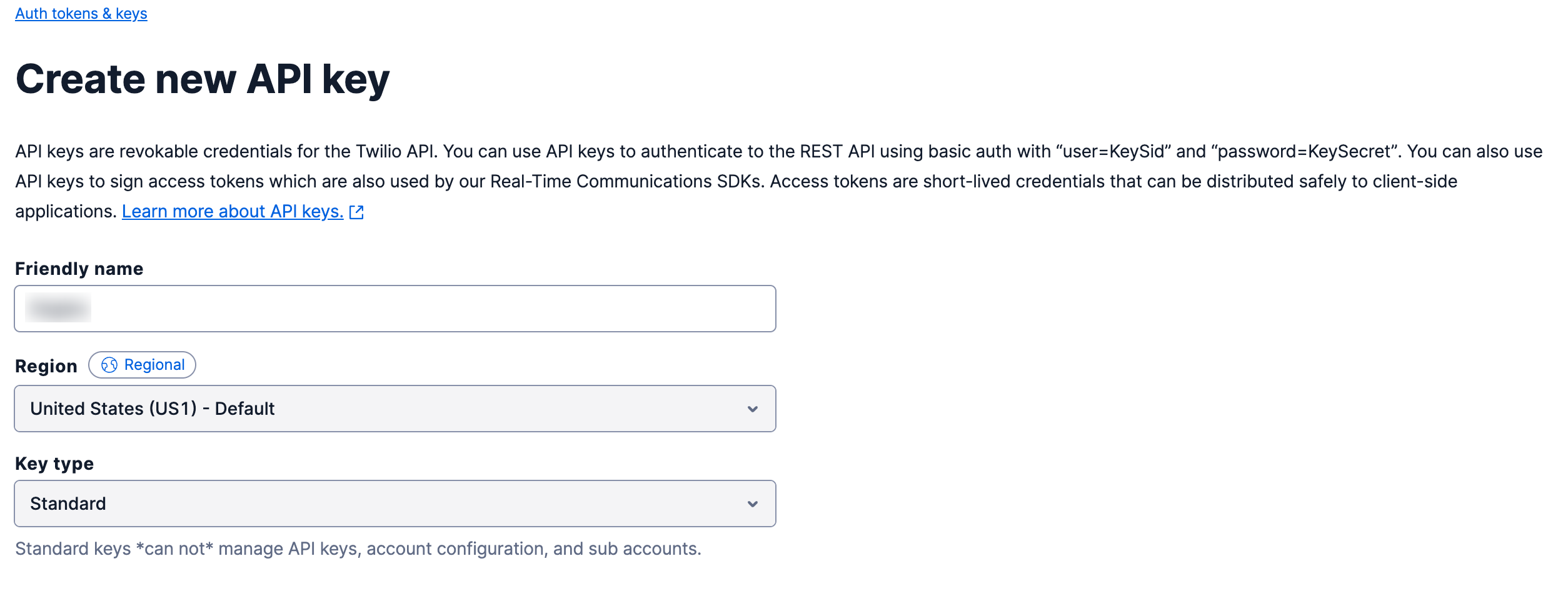
Task: Click the globe icon in Regional badge
Action: pos(109,365)
